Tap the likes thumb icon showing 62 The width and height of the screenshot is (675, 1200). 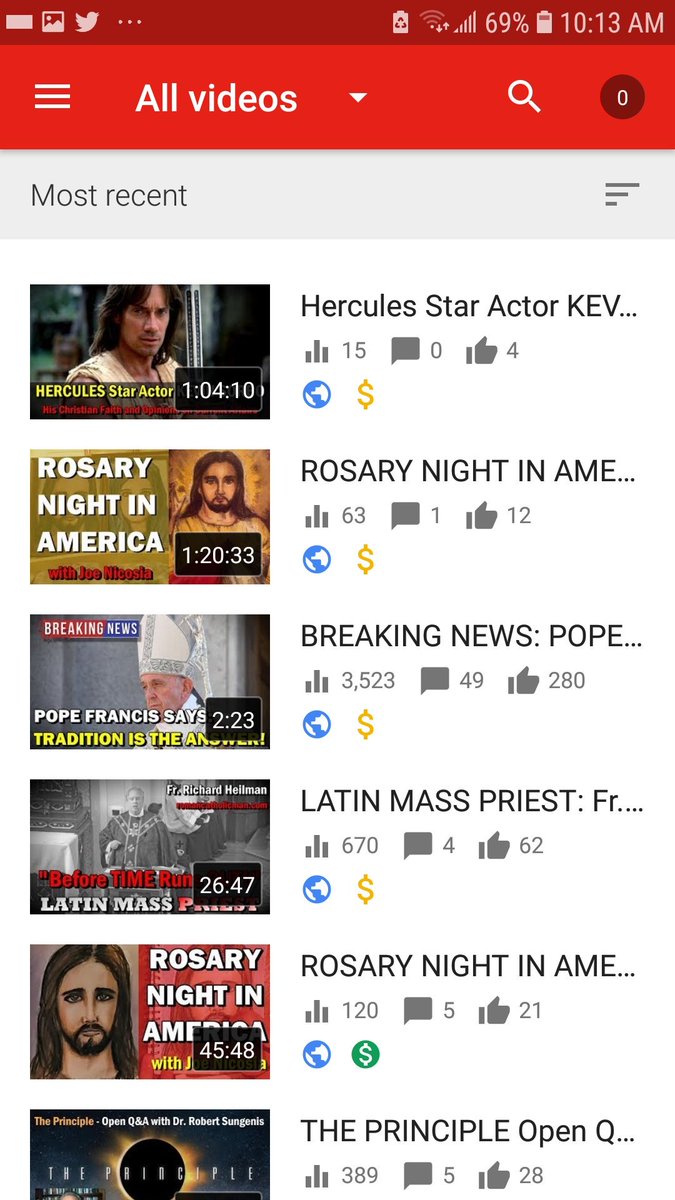[494, 846]
